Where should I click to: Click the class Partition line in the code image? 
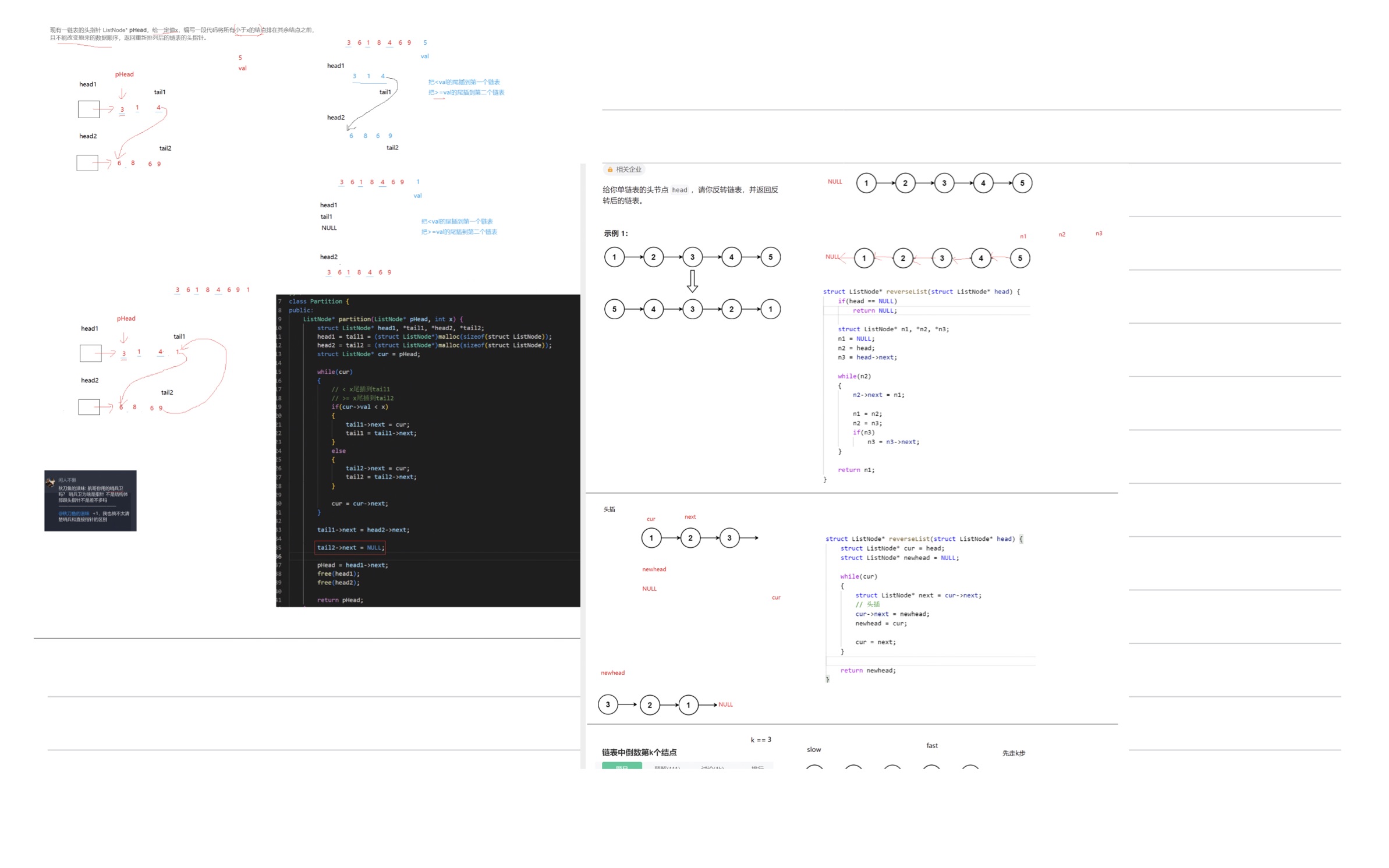coord(318,302)
